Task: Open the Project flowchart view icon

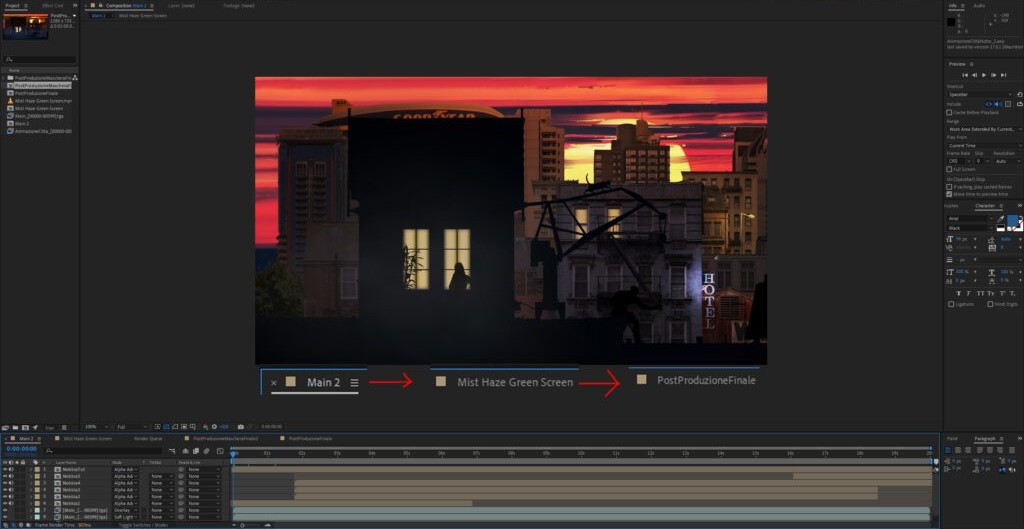Action: click(75, 78)
